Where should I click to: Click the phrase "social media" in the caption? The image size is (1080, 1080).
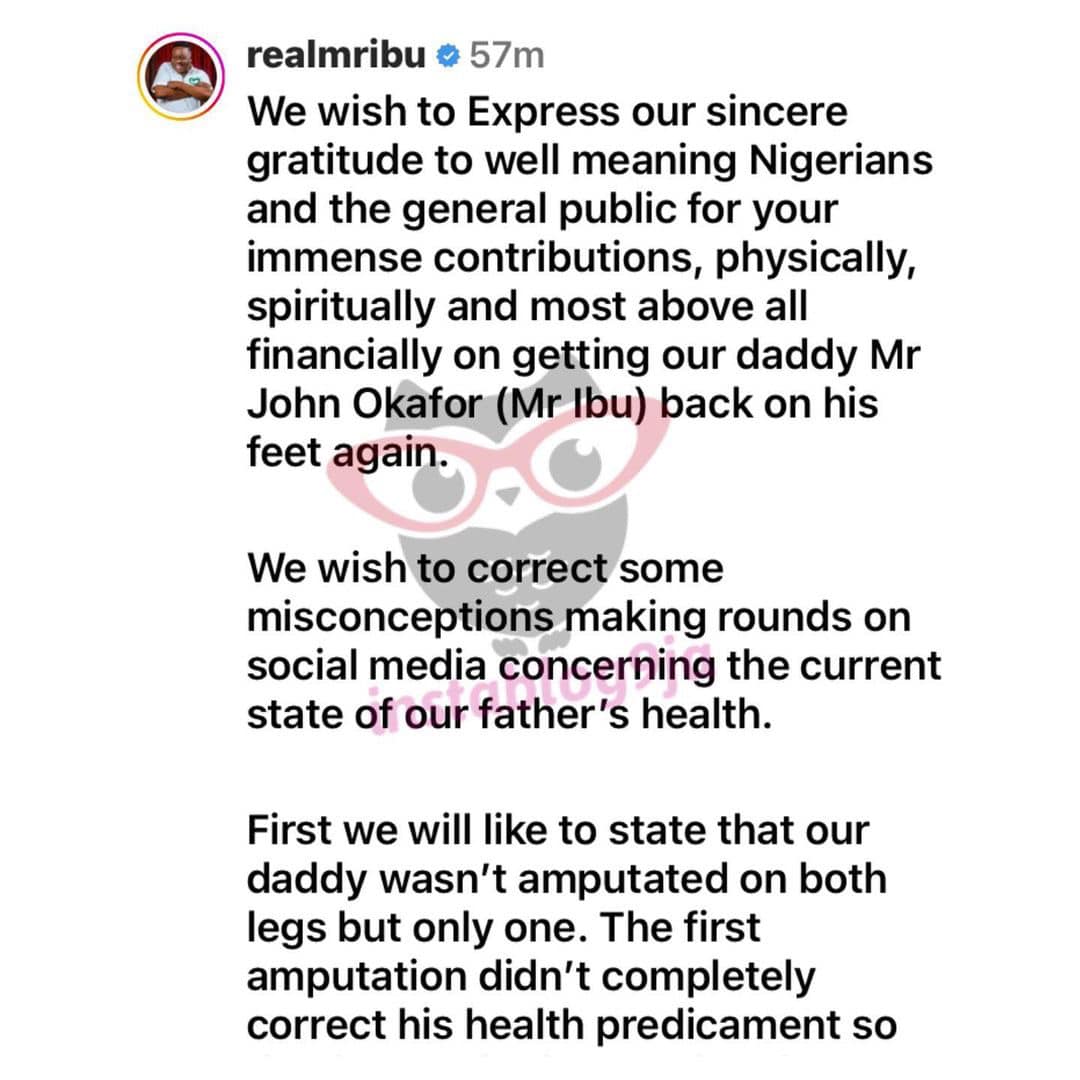[366, 667]
